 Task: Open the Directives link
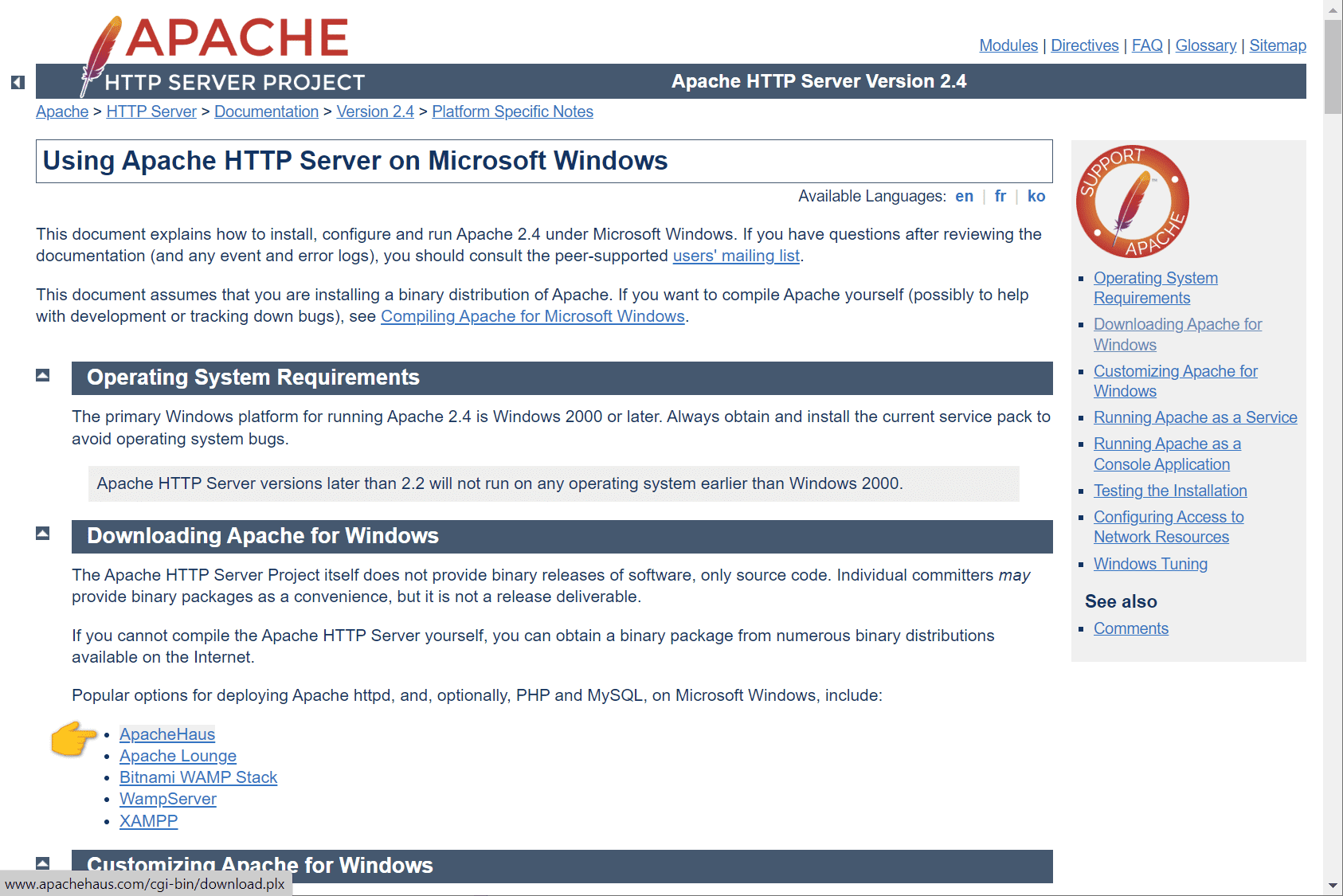(1085, 45)
